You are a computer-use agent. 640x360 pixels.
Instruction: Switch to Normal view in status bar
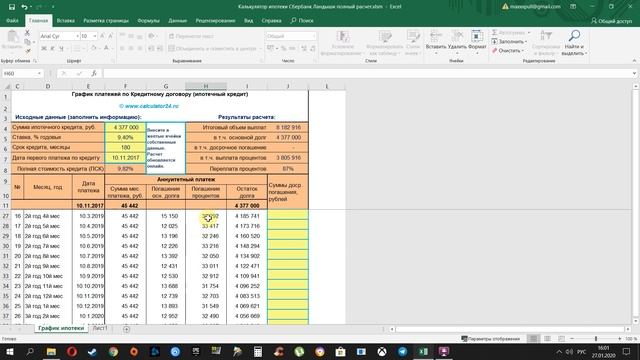pos(533,339)
